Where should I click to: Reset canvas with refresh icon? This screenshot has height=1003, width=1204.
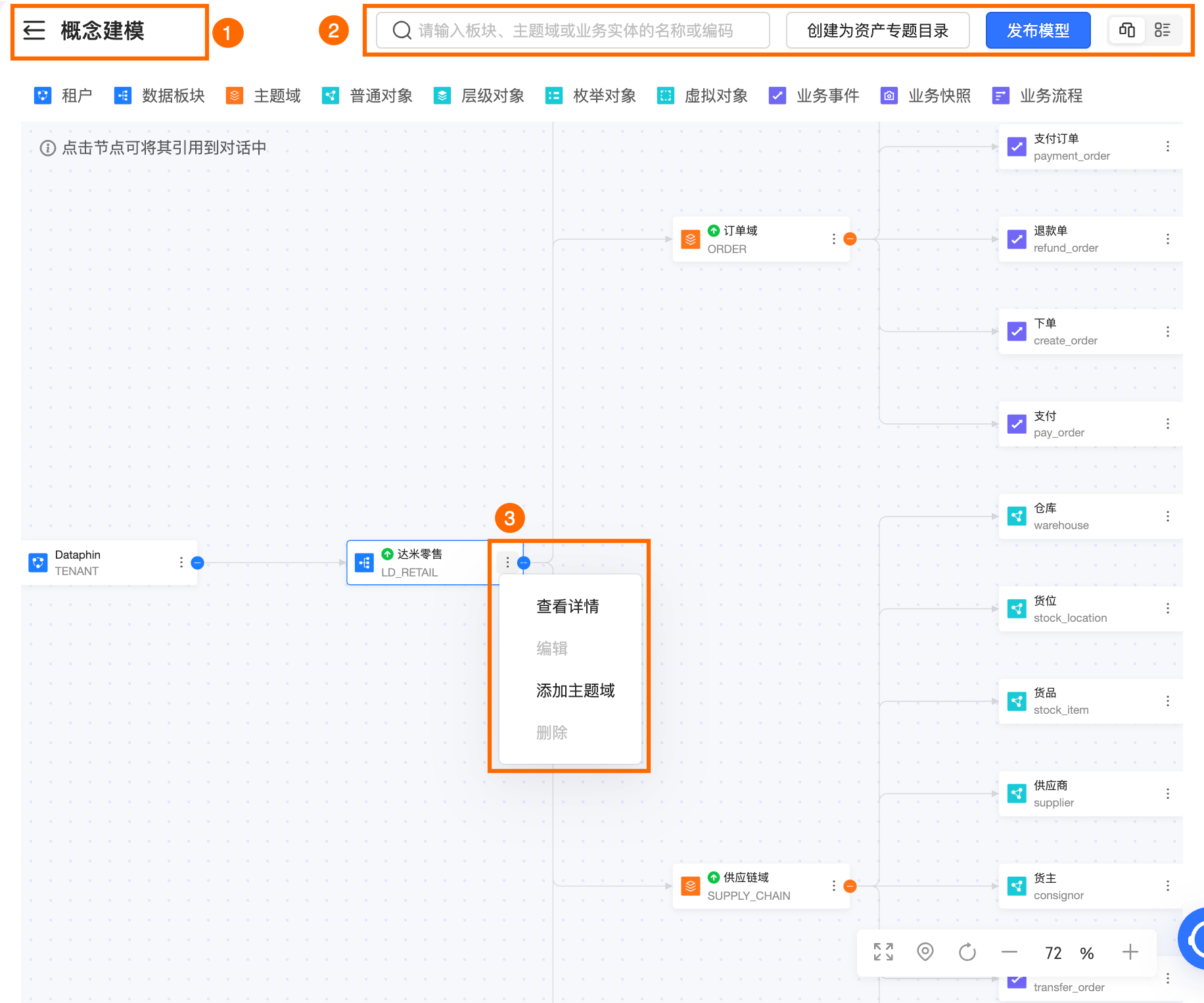(967, 952)
